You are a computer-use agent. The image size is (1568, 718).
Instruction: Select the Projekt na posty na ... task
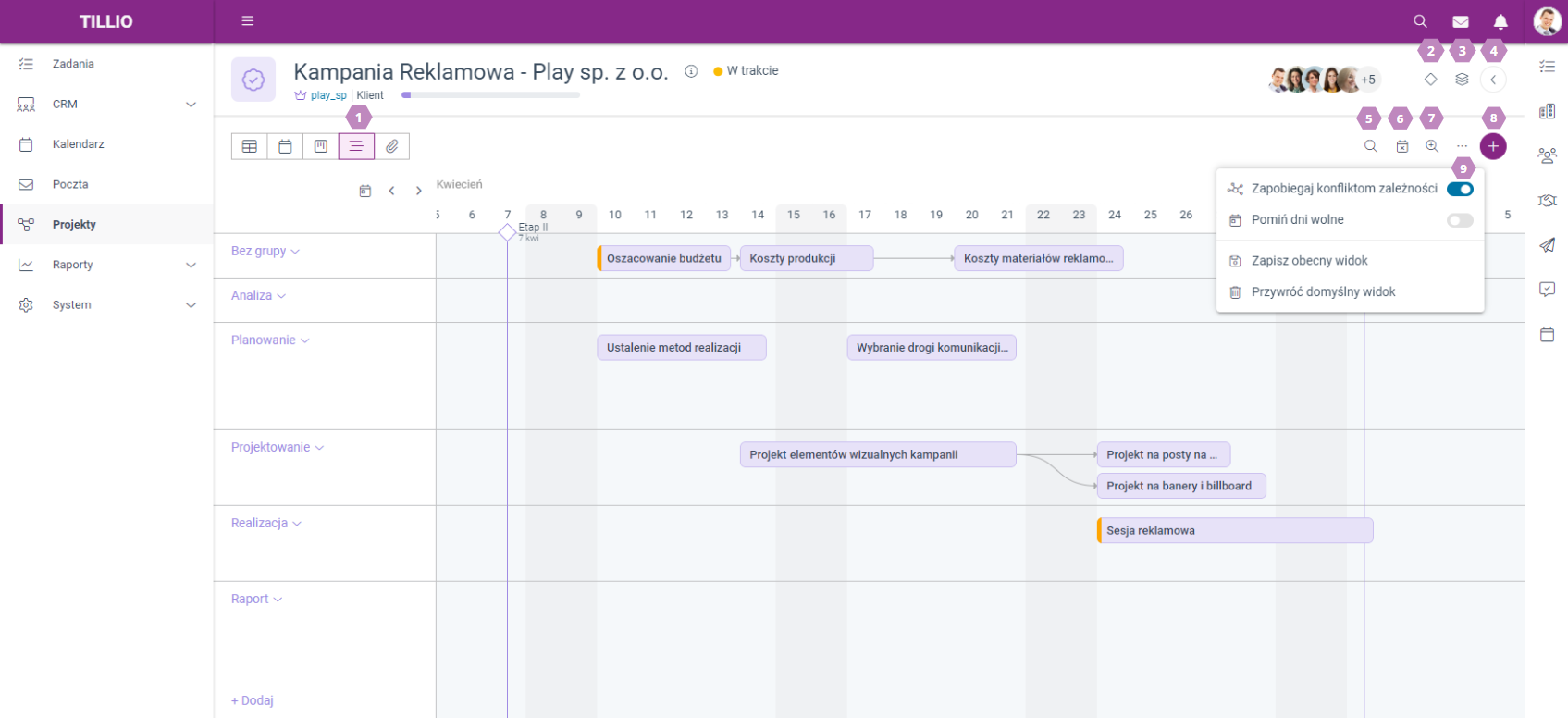[1163, 454]
